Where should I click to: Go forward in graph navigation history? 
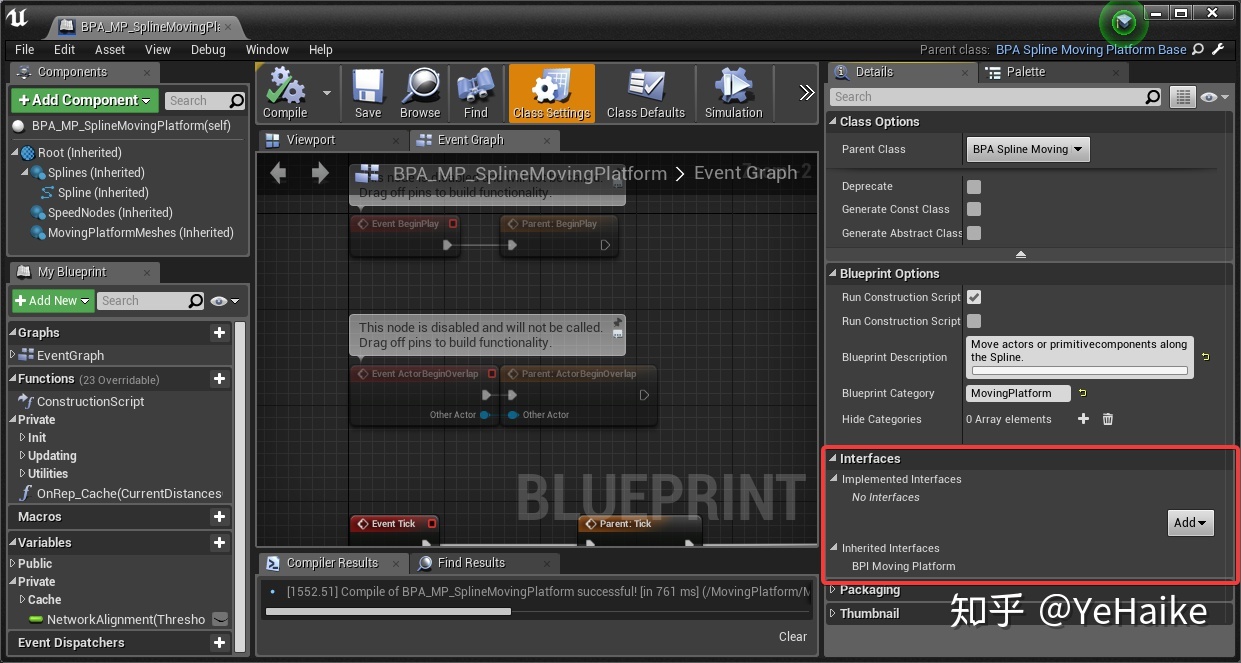click(x=320, y=173)
